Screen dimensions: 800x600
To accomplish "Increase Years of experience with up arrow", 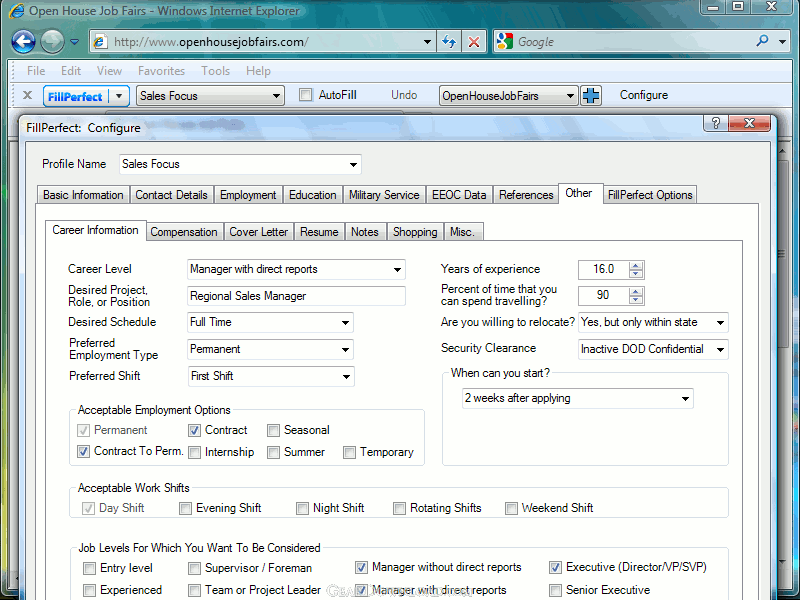I will point(636,265).
